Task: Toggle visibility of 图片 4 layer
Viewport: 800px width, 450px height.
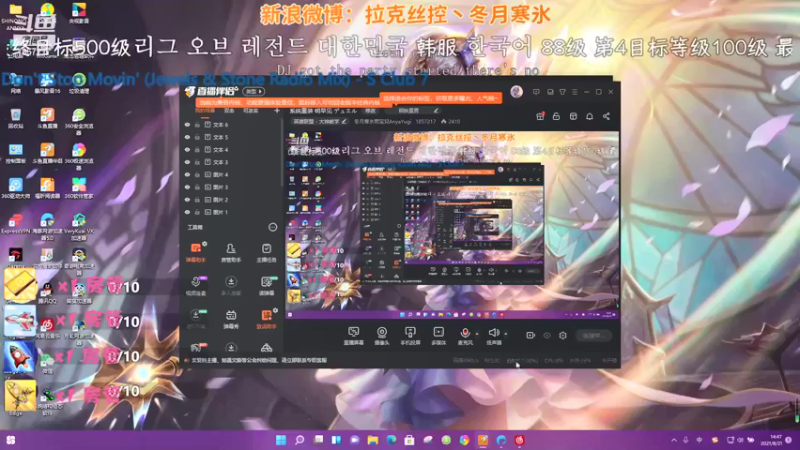Action: (187, 174)
